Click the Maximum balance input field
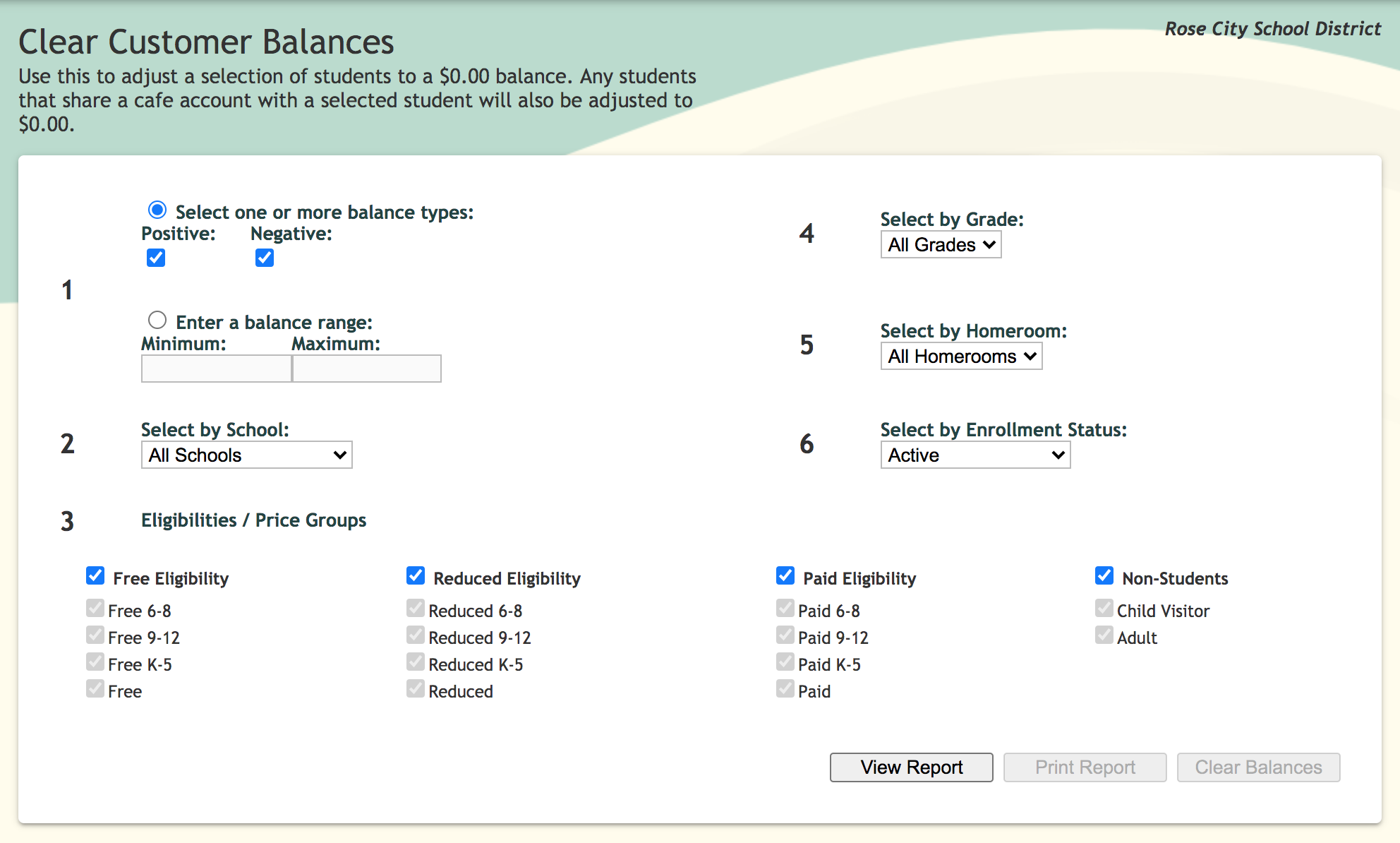 [x=367, y=369]
